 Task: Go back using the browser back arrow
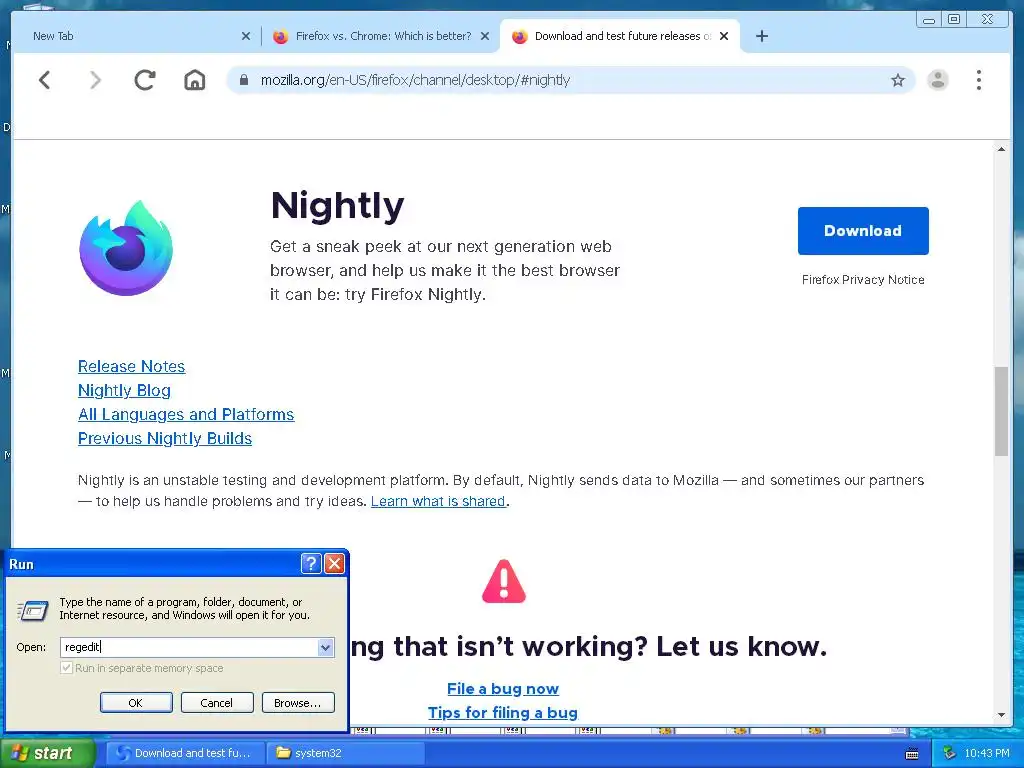[x=44, y=80]
